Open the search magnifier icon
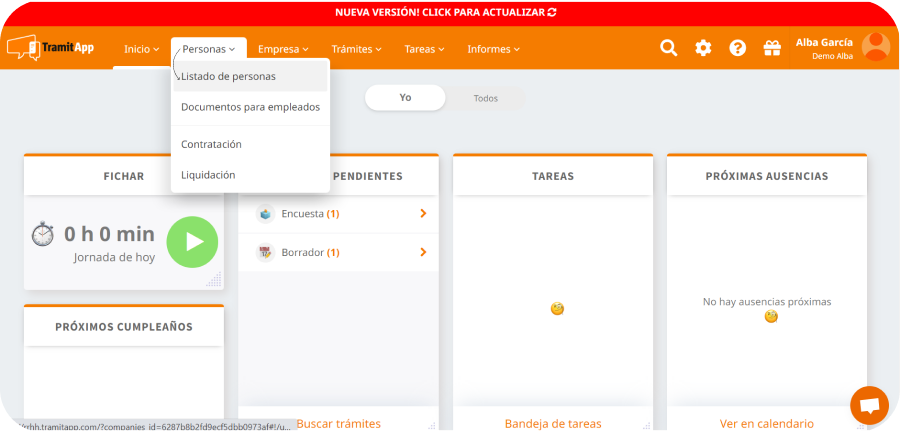The width and height of the screenshot is (900, 432). pos(668,48)
